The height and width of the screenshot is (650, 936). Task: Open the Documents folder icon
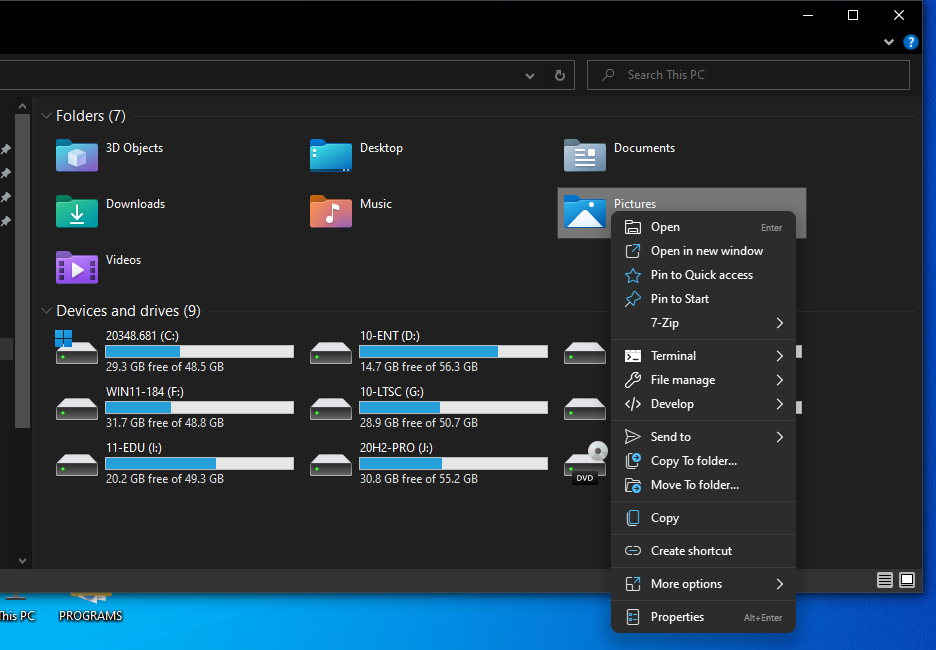(584, 155)
